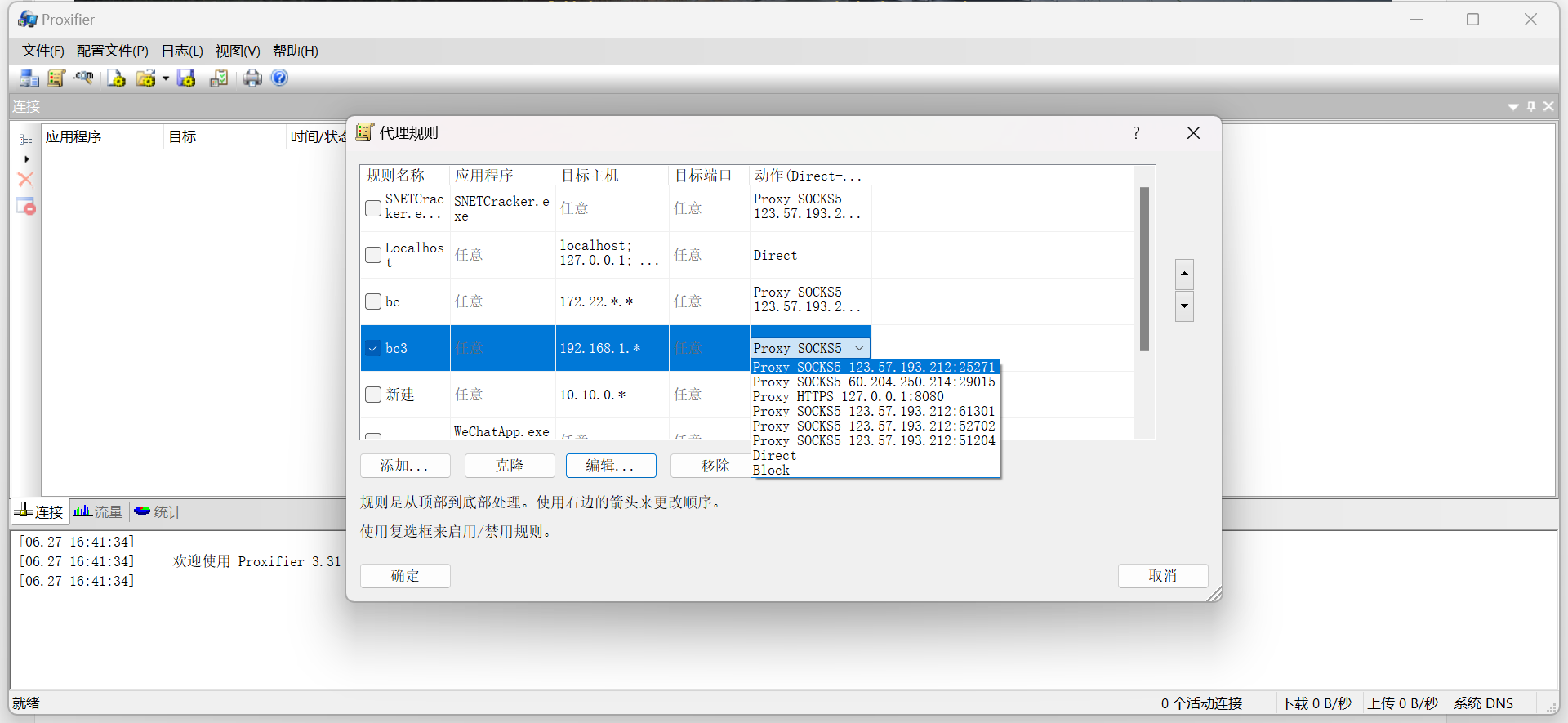Open the 连接 panel options arrow
This screenshot has height=723, width=1568.
tap(1512, 106)
